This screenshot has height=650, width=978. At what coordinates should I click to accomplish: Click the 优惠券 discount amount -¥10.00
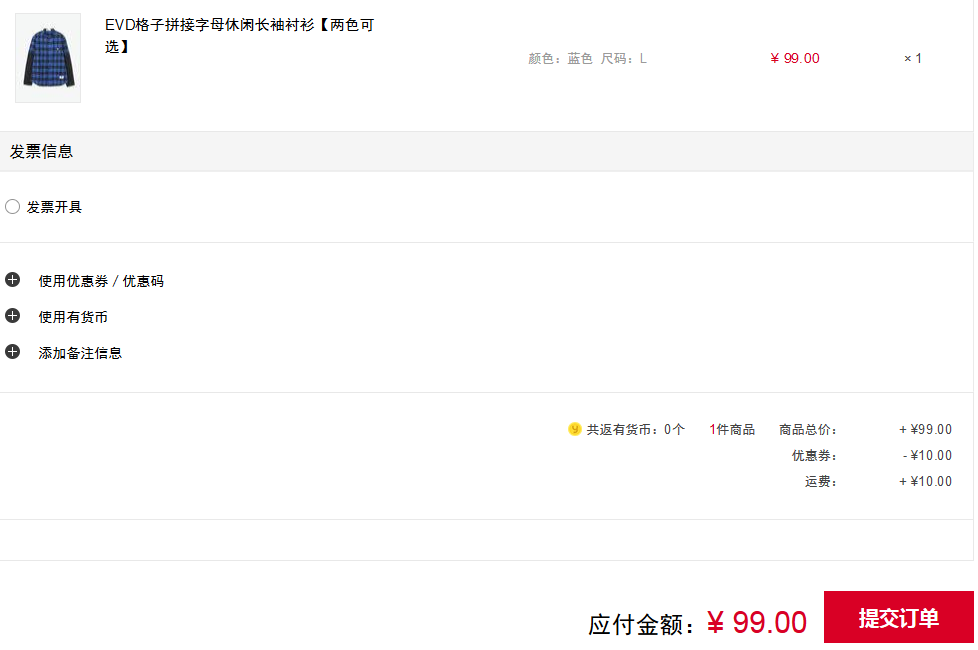pos(927,456)
